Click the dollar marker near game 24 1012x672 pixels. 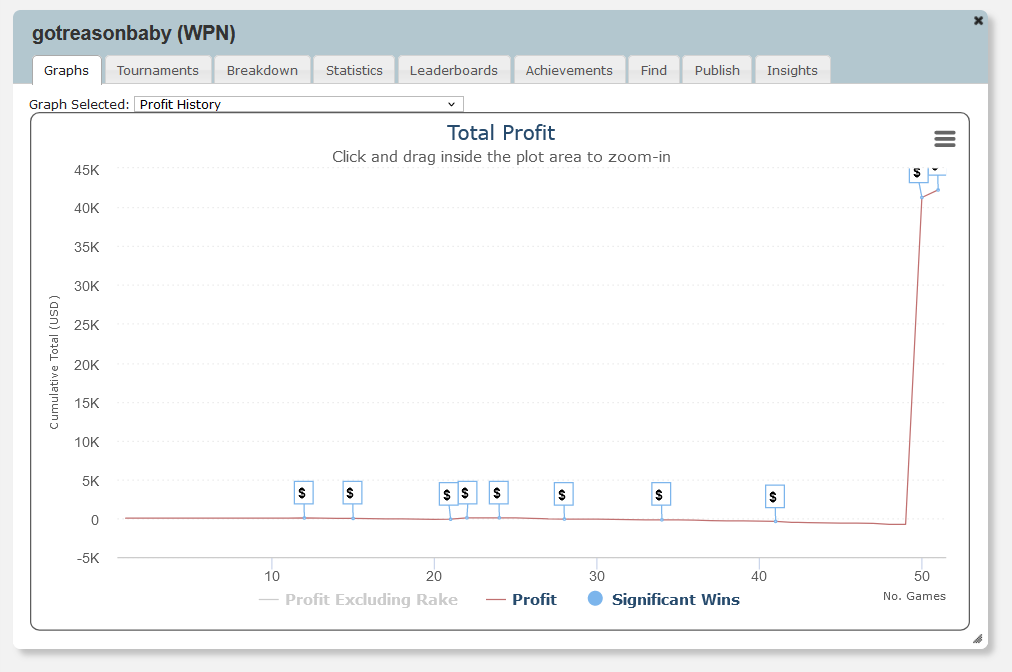pyautogui.click(x=499, y=493)
